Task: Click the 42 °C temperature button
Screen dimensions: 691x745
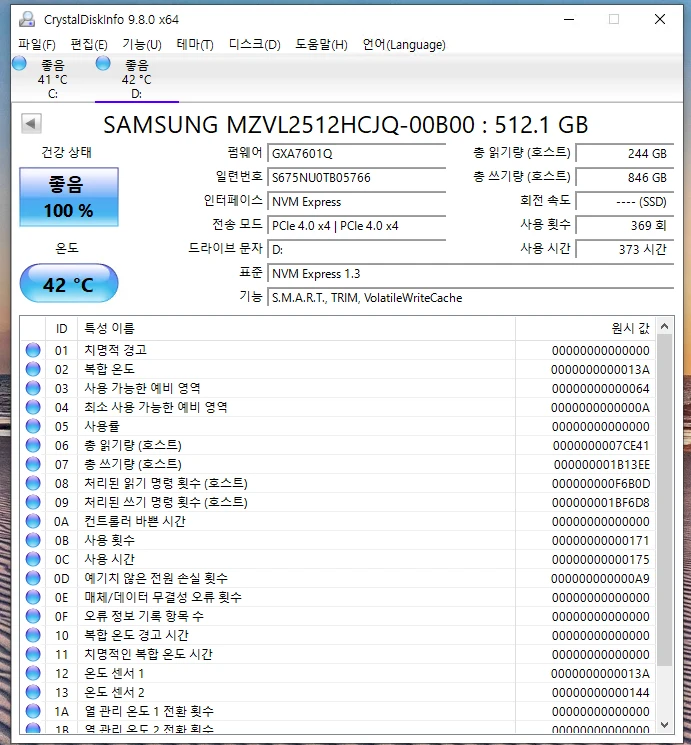Action: (x=69, y=284)
